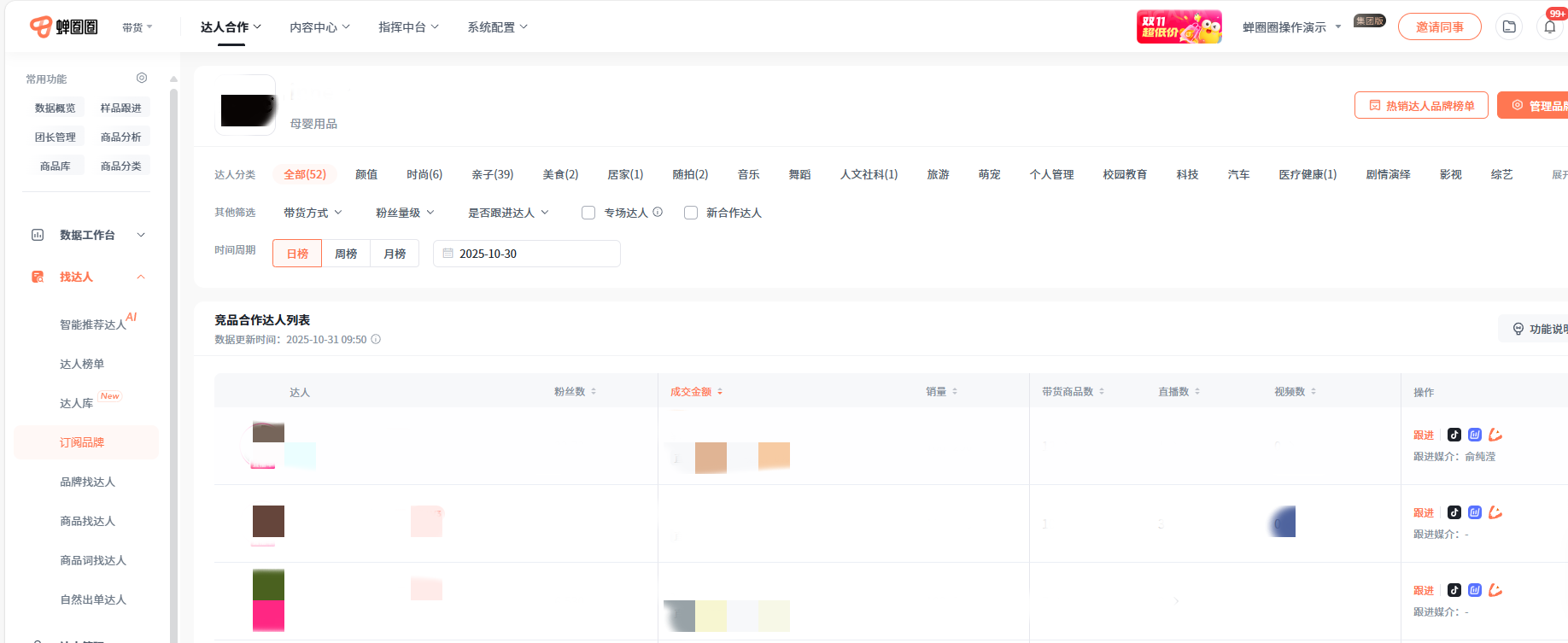1568x643 pixels.
Task: Click the notification bell icon
Action: 1549,26
